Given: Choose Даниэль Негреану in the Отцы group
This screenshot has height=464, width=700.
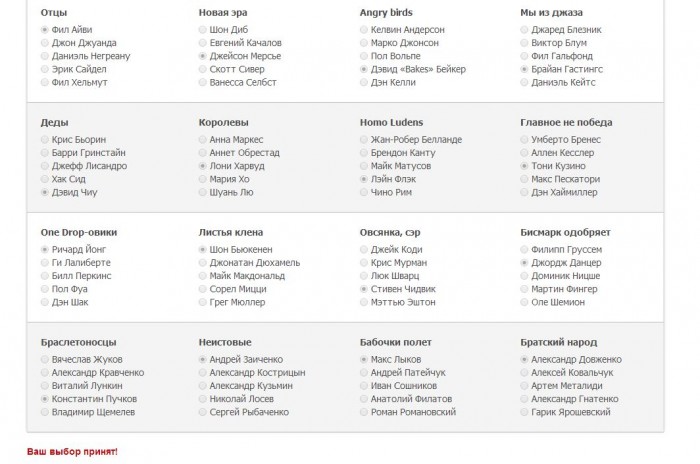Looking at the screenshot, I should (45, 56).
